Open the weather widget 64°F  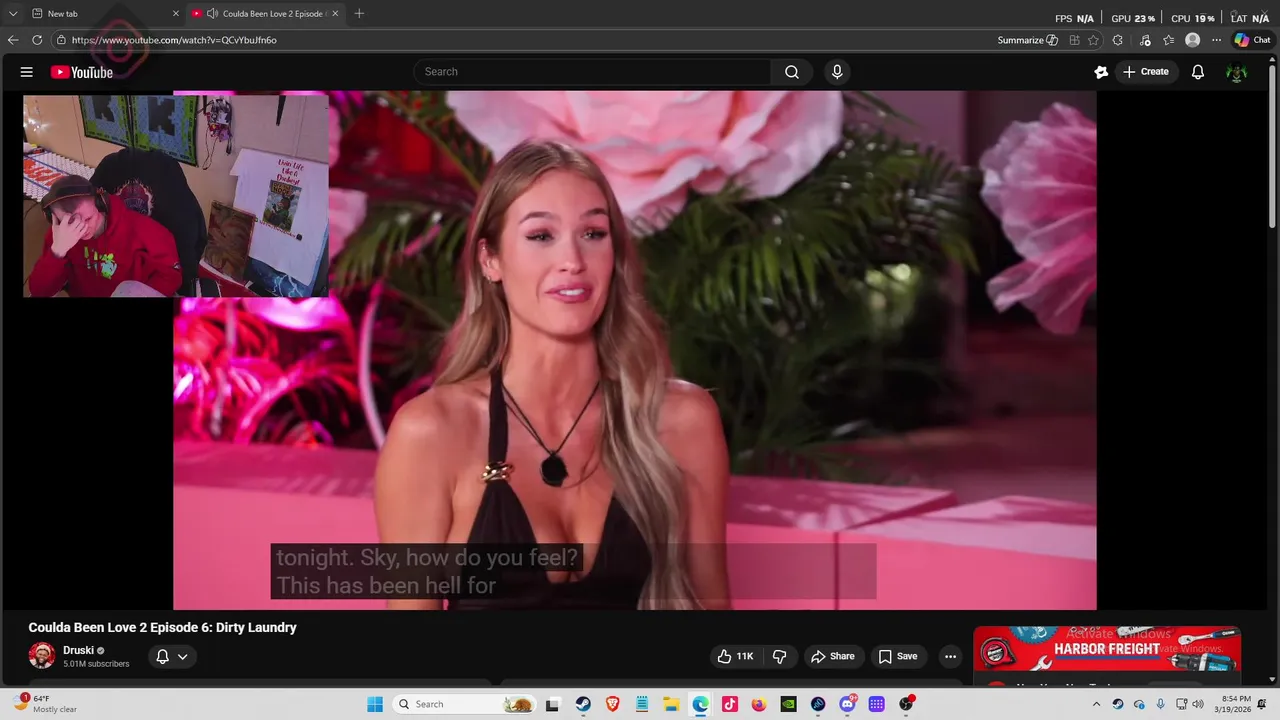point(46,704)
